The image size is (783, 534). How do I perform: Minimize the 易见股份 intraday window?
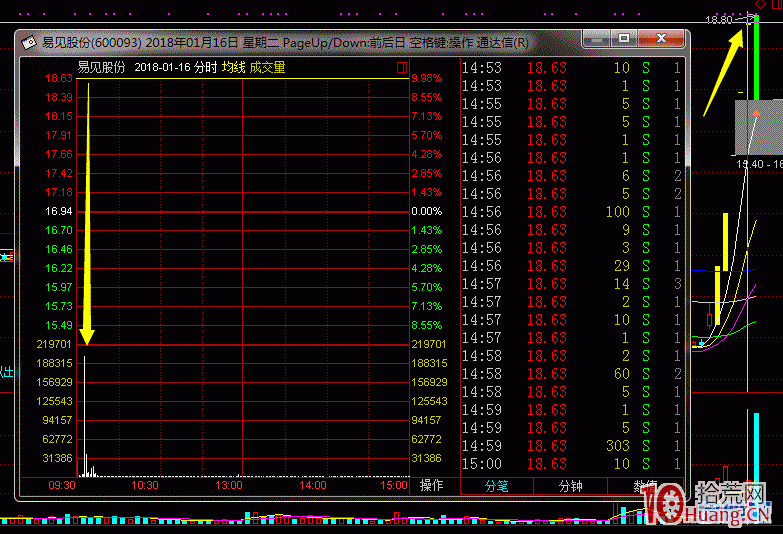(596, 38)
